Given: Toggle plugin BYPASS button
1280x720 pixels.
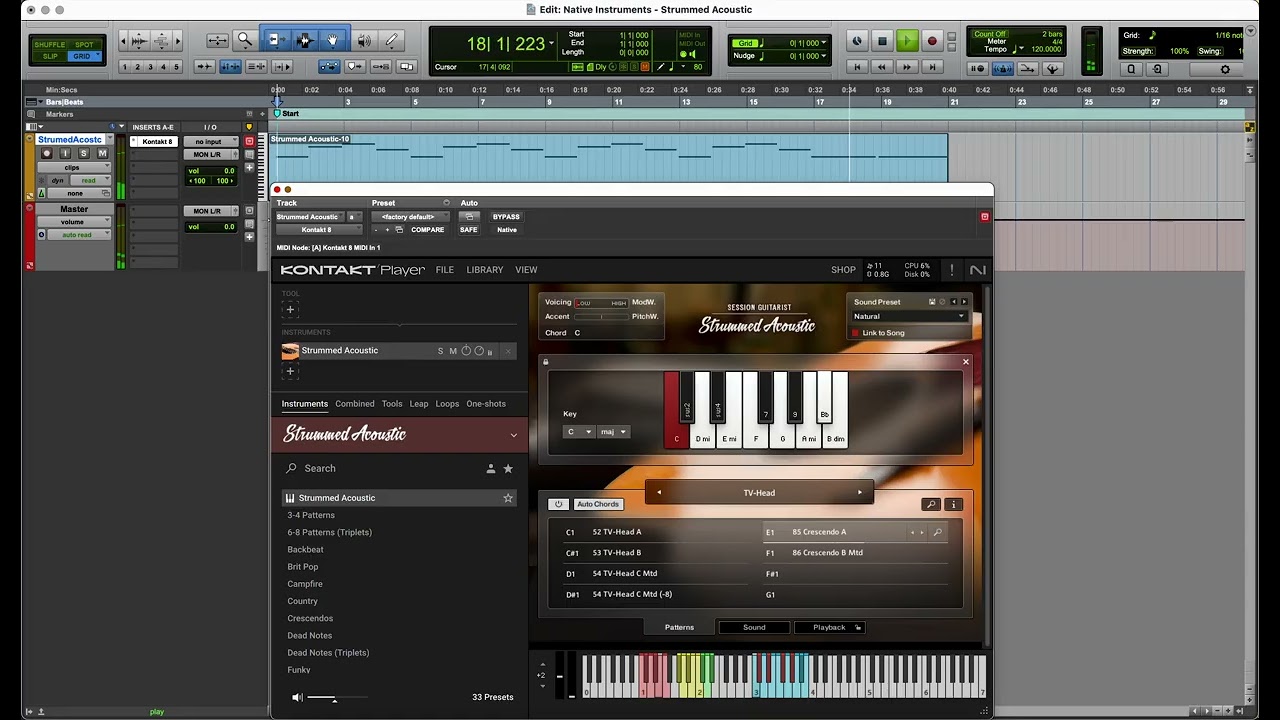Looking at the screenshot, I should pyautogui.click(x=506, y=217).
